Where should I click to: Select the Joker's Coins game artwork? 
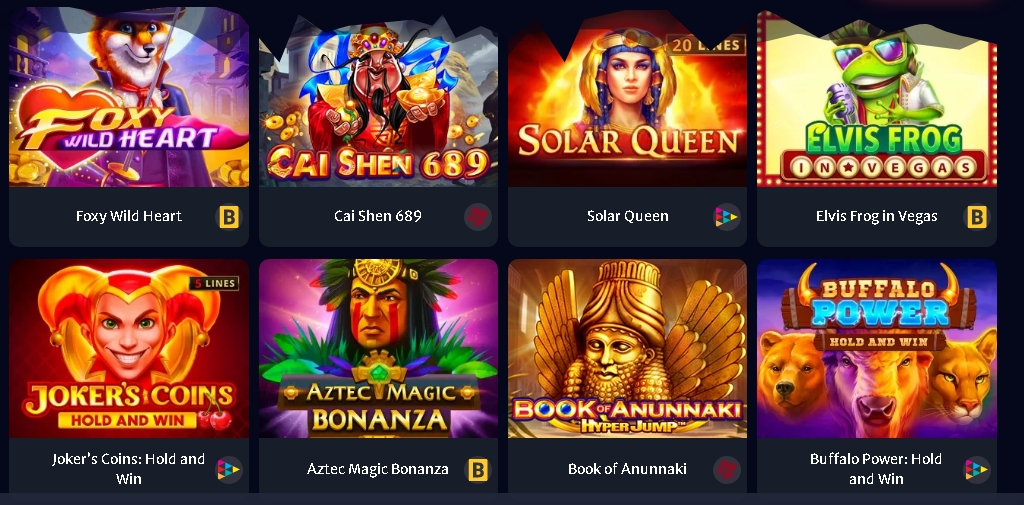[129, 348]
